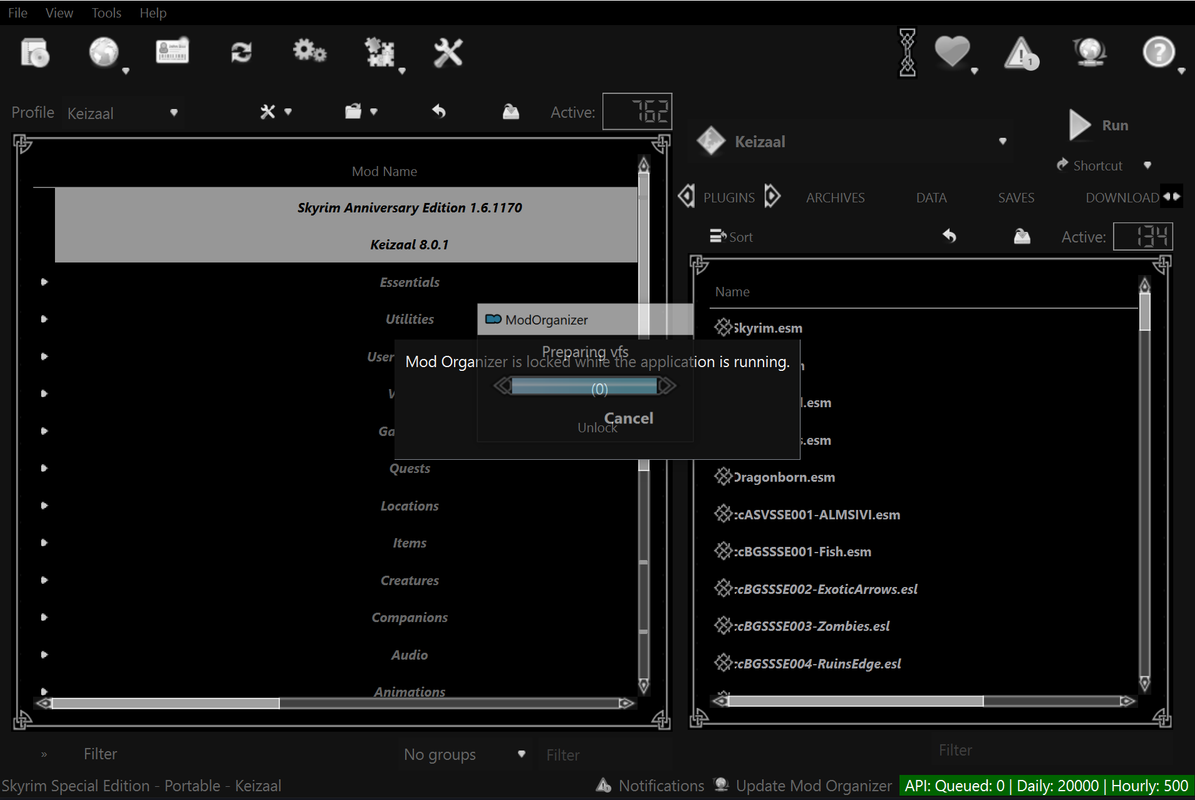Open the Install Mod archive icon
1195x800 pixels.
(35, 53)
